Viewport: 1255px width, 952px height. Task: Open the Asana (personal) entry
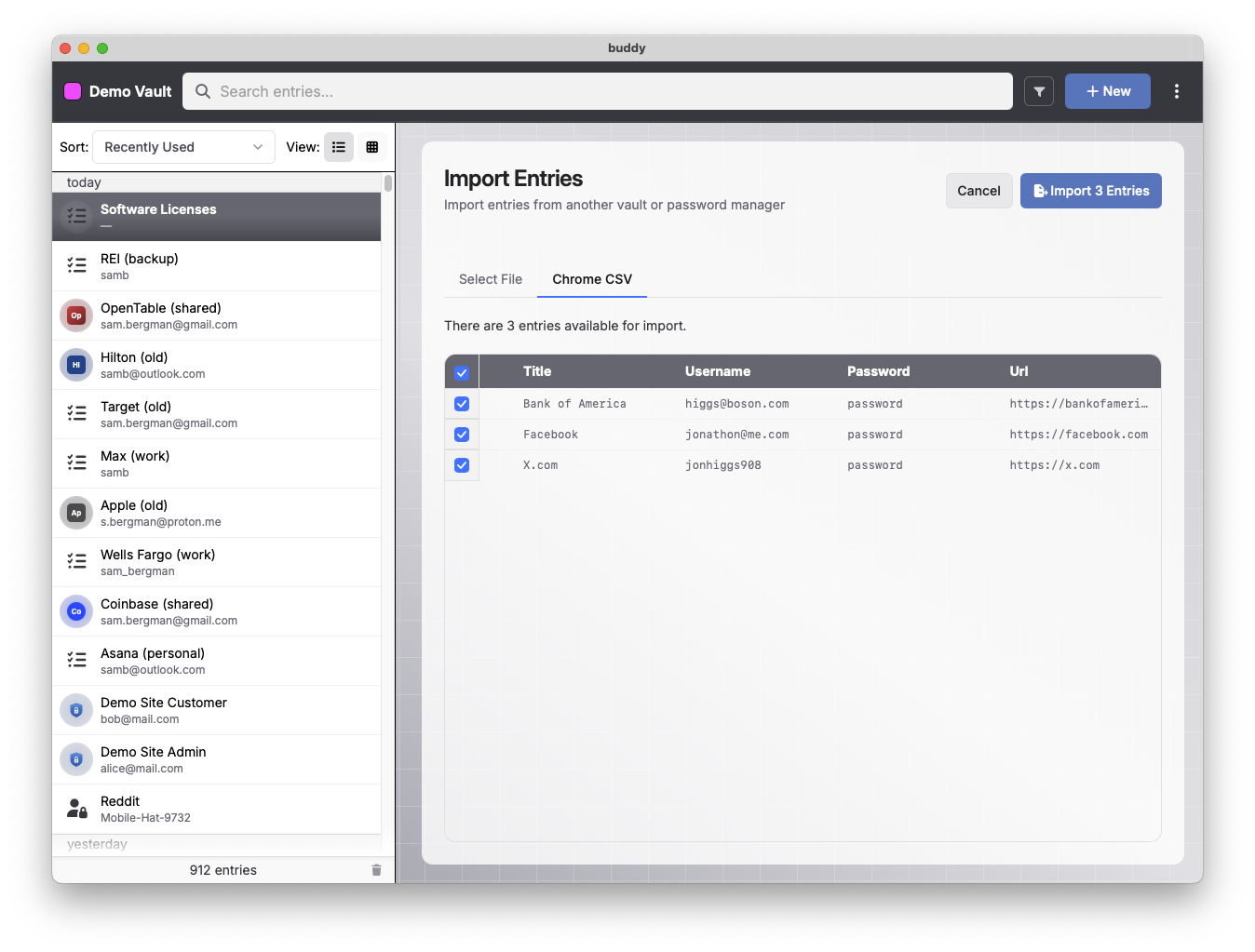click(x=216, y=661)
